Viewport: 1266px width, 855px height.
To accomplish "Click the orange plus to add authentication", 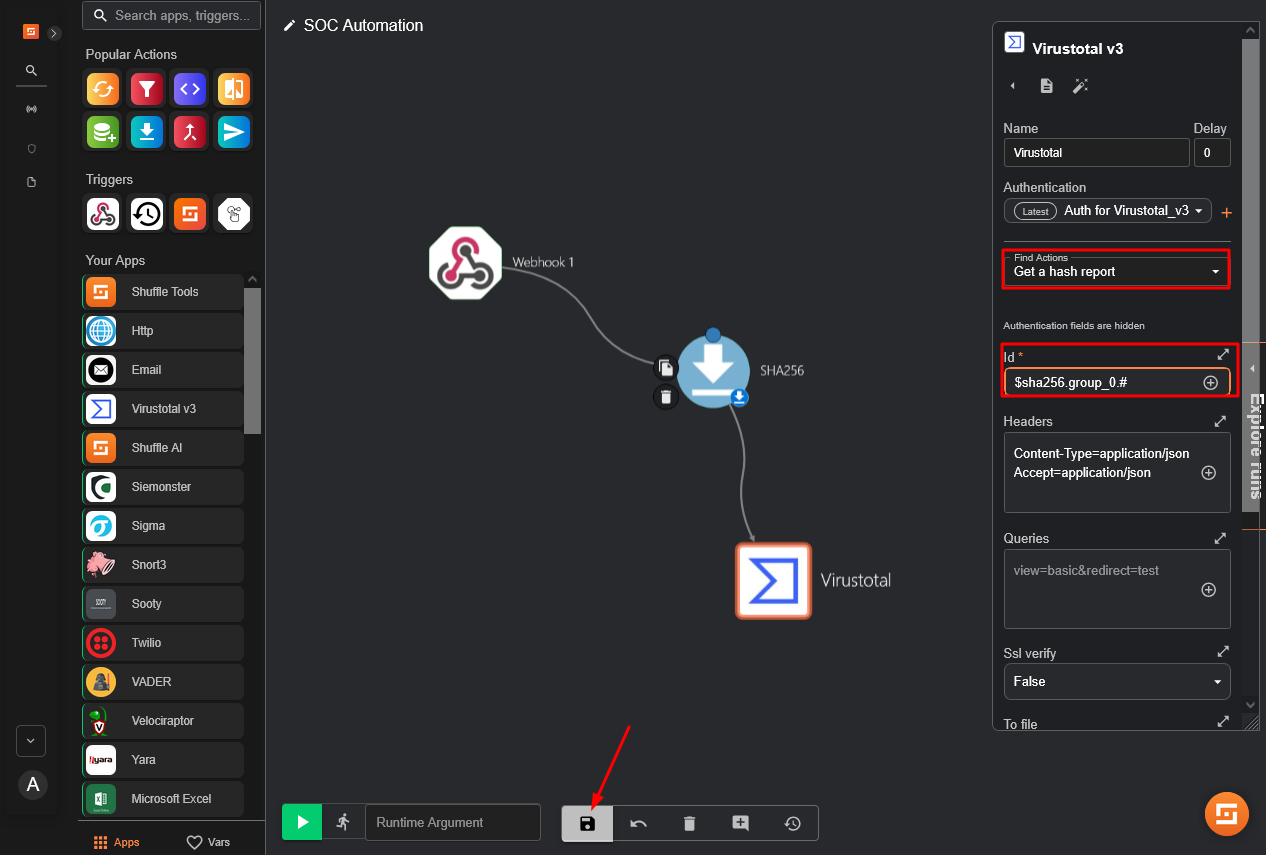I will pyautogui.click(x=1226, y=212).
